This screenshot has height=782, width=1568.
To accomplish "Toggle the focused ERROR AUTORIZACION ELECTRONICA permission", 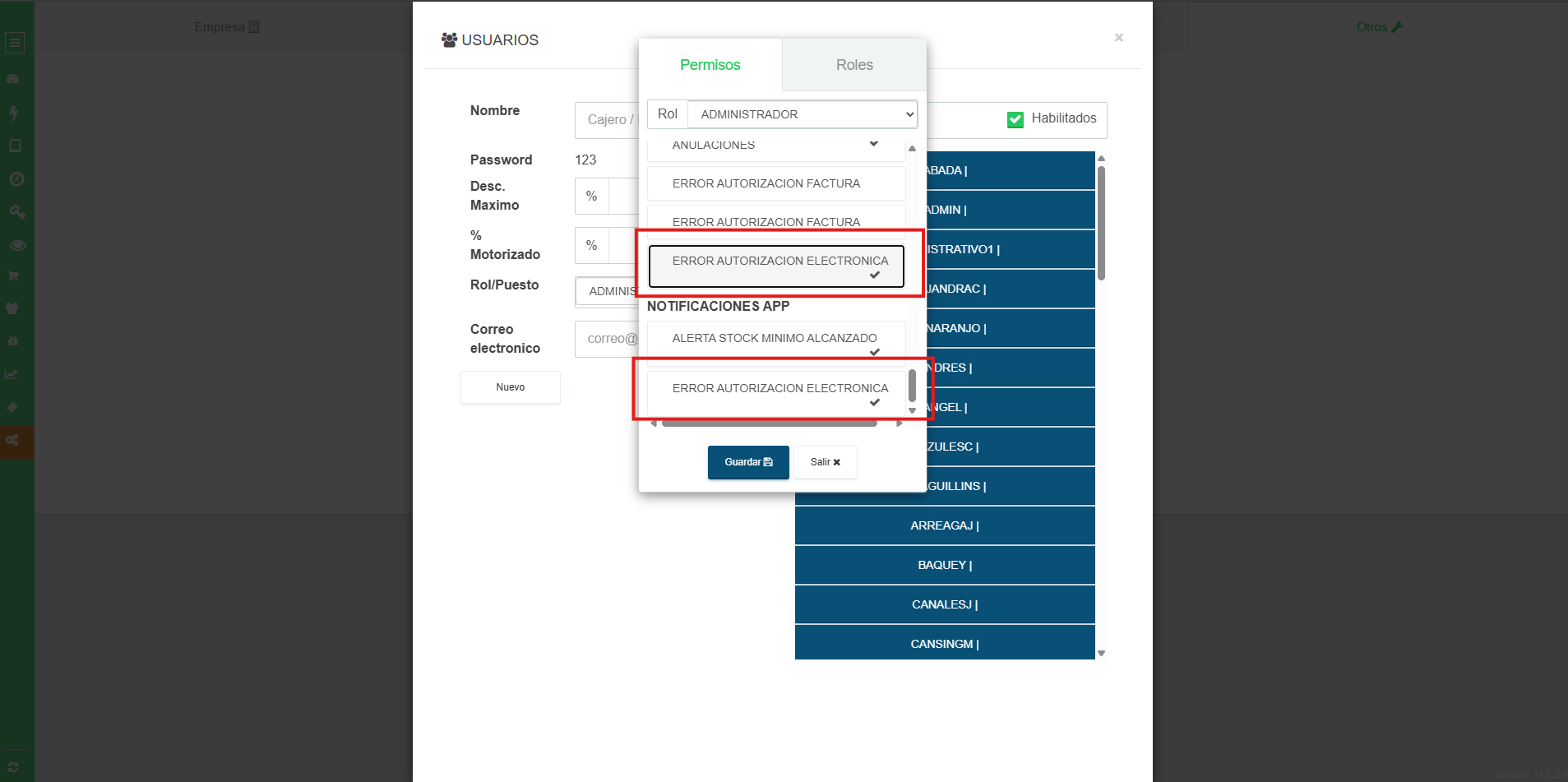I will pyautogui.click(x=776, y=266).
